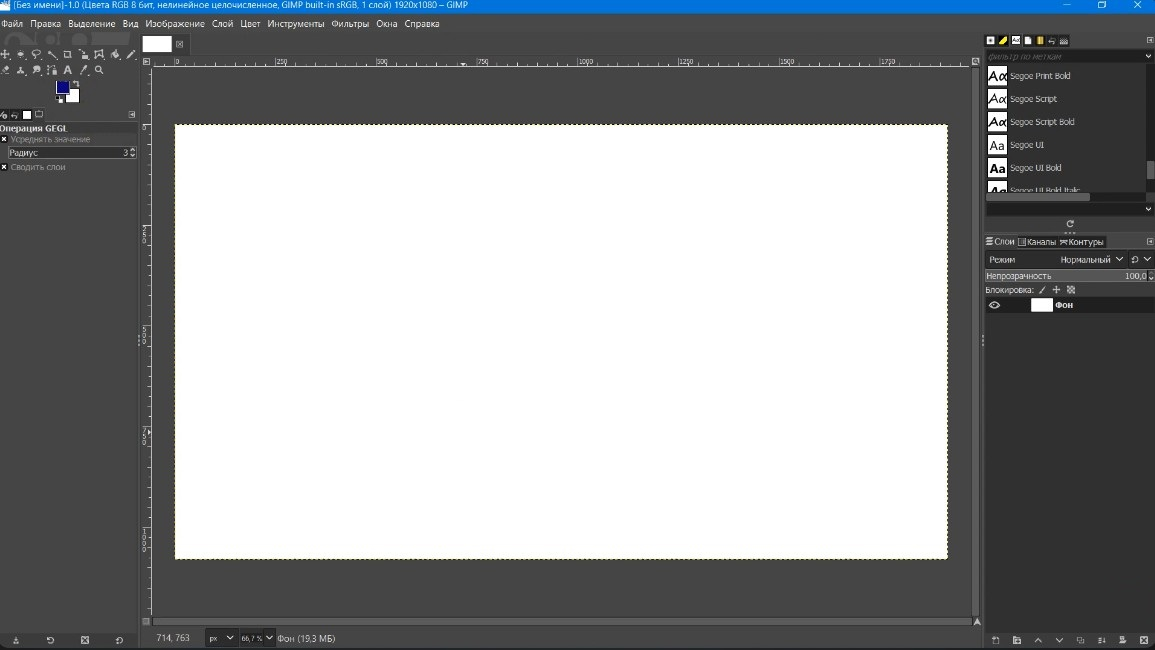Viewport: 1155px width, 650px height.
Task: Select the Warp Transform tool
Action: coord(99,55)
